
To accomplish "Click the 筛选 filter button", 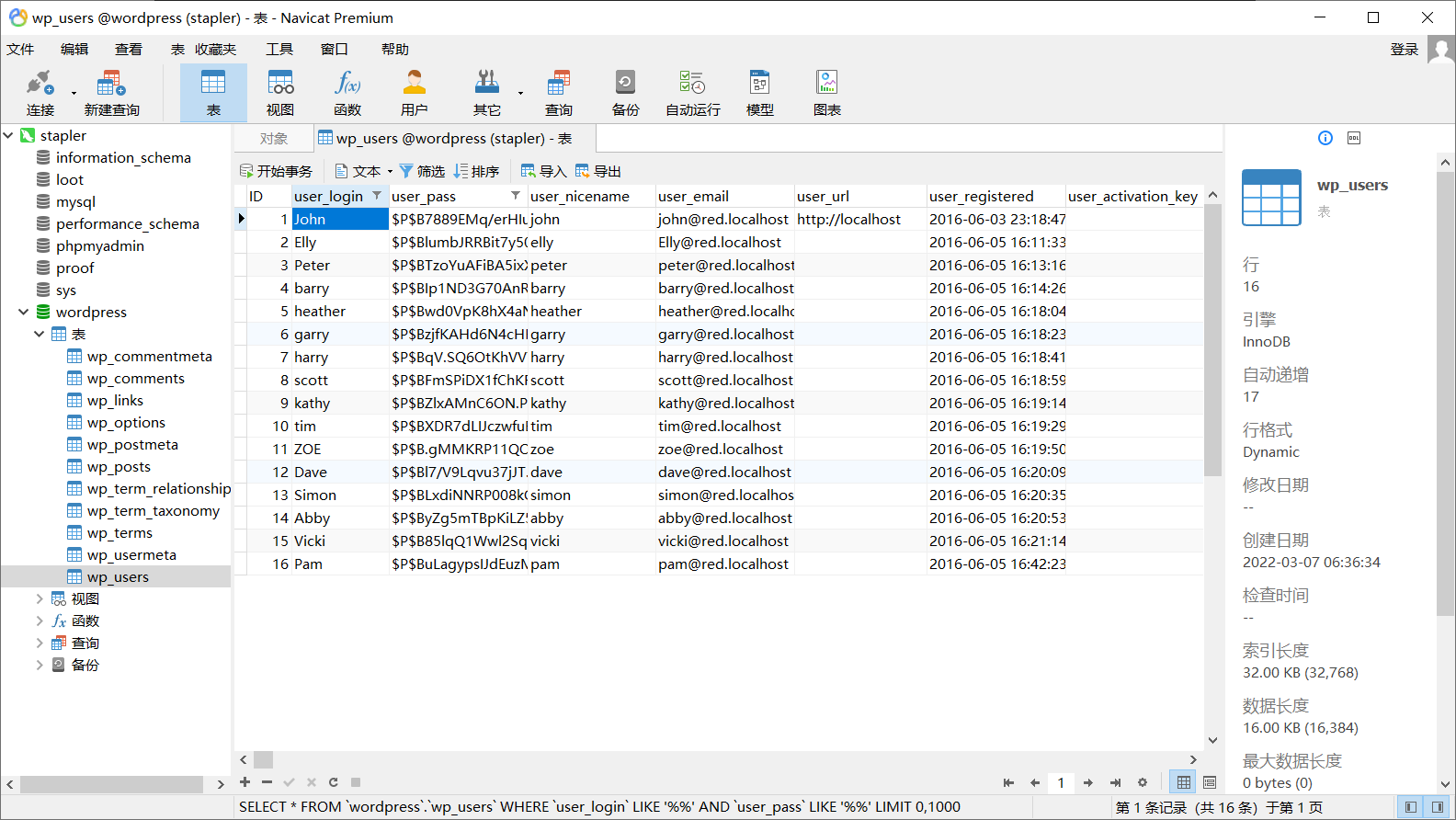I will [422, 171].
